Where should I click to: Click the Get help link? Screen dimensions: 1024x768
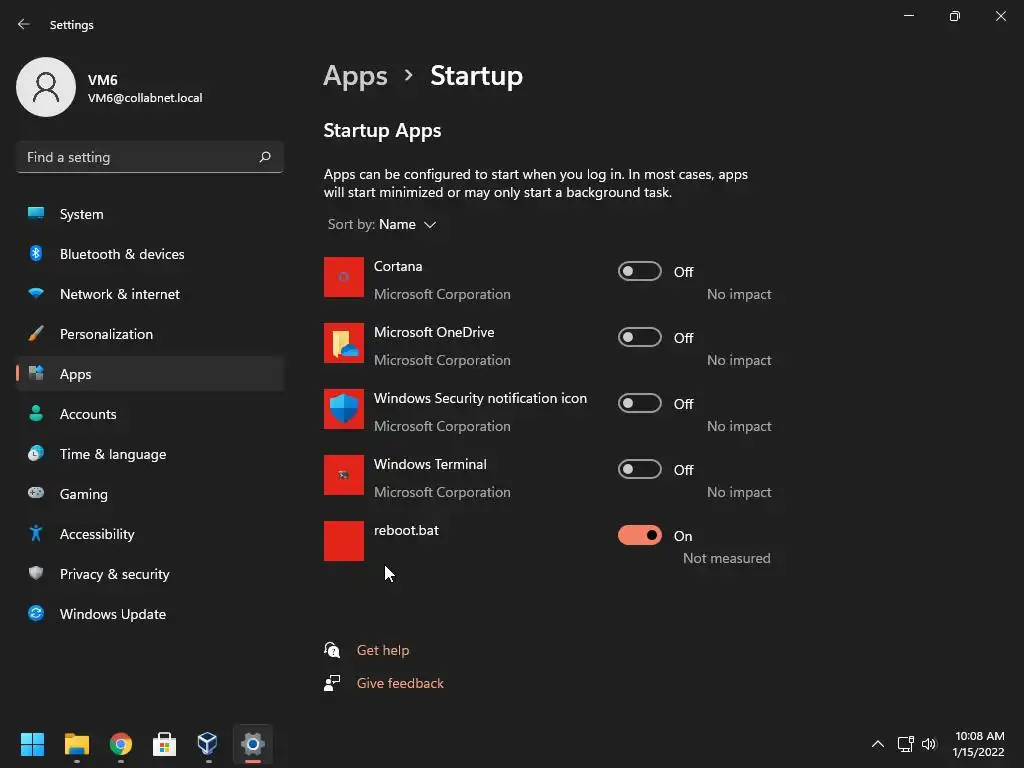383,650
